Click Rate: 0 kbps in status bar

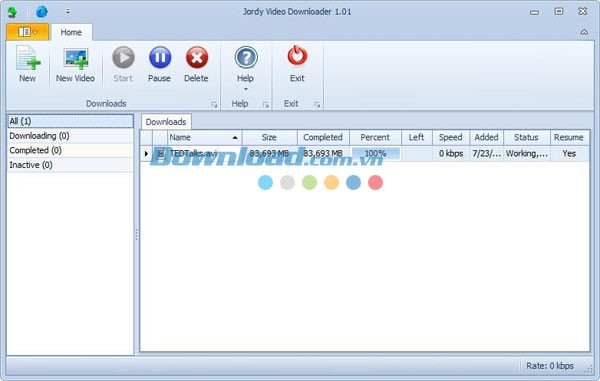(x=550, y=366)
